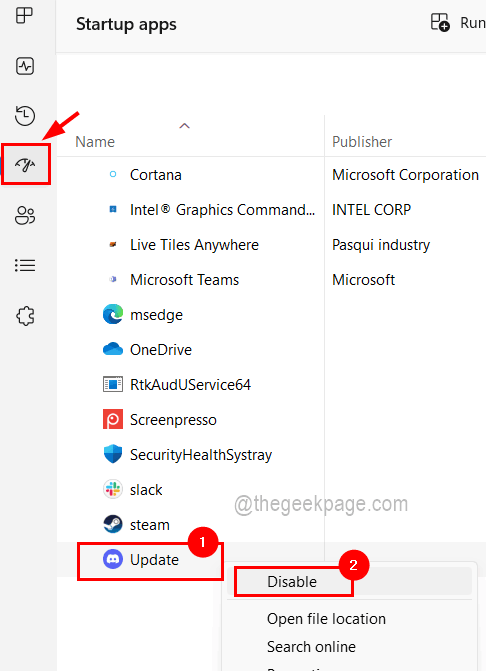Screen dimensions: 486x671
Task: Select the SecurityHealthSystray row name
Action: point(201,455)
